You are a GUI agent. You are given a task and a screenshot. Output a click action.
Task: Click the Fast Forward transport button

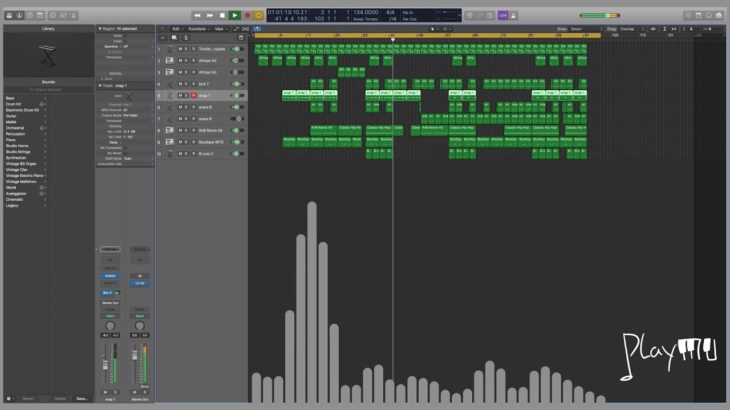pyautogui.click(x=210, y=15)
